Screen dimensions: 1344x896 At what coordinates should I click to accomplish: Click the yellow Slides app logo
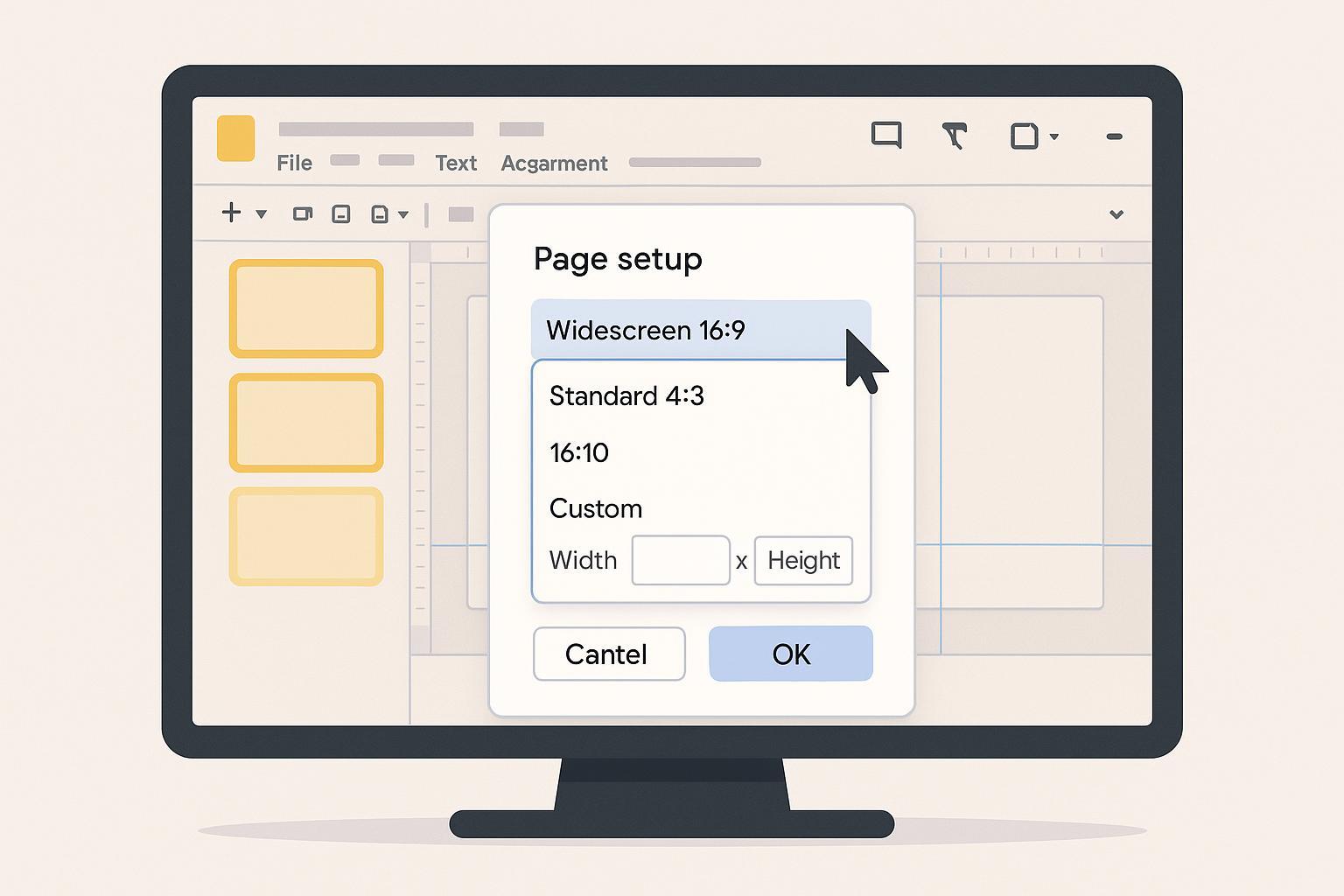pos(235,138)
